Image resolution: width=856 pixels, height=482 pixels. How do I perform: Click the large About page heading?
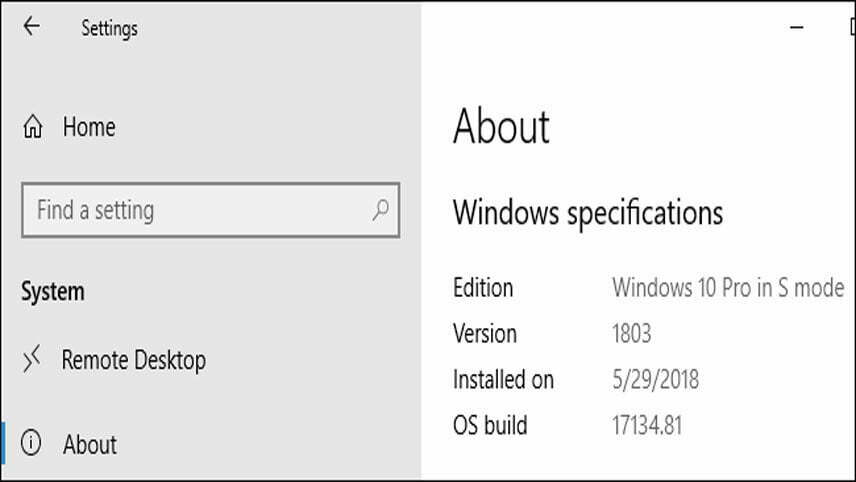tap(501, 126)
